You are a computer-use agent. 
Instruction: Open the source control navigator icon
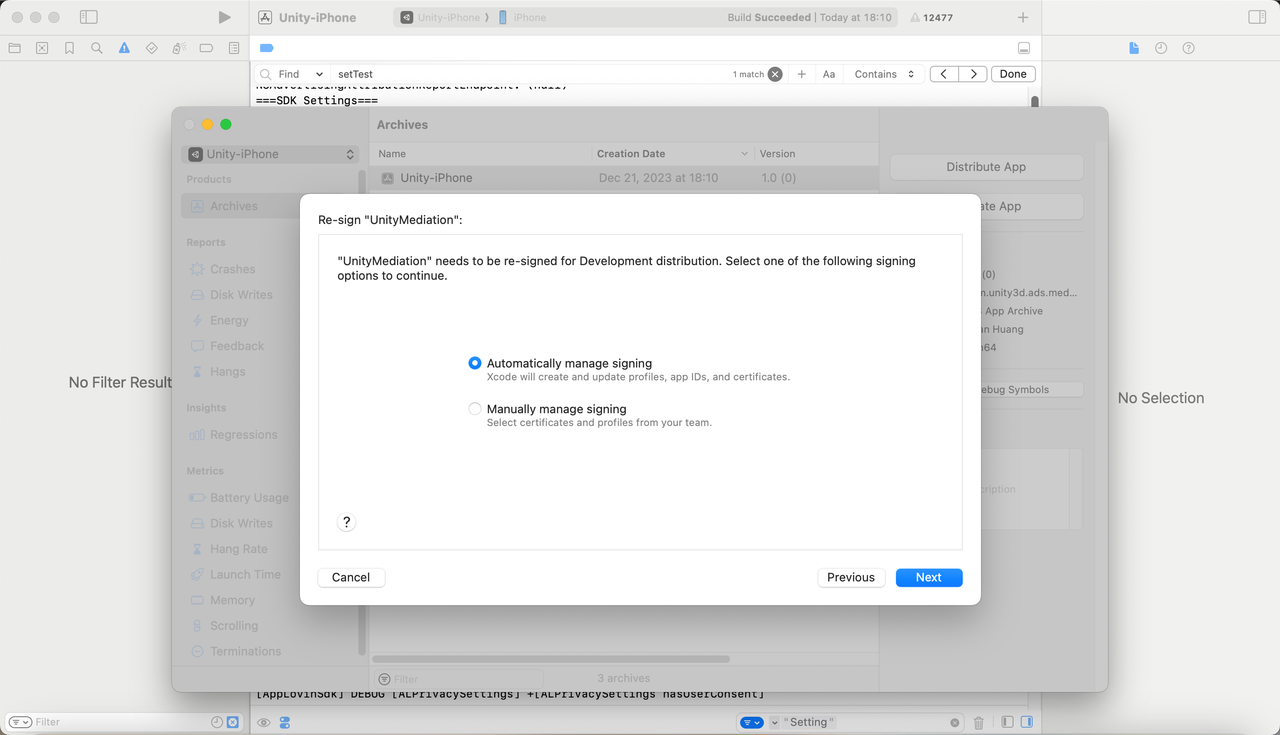(42, 48)
